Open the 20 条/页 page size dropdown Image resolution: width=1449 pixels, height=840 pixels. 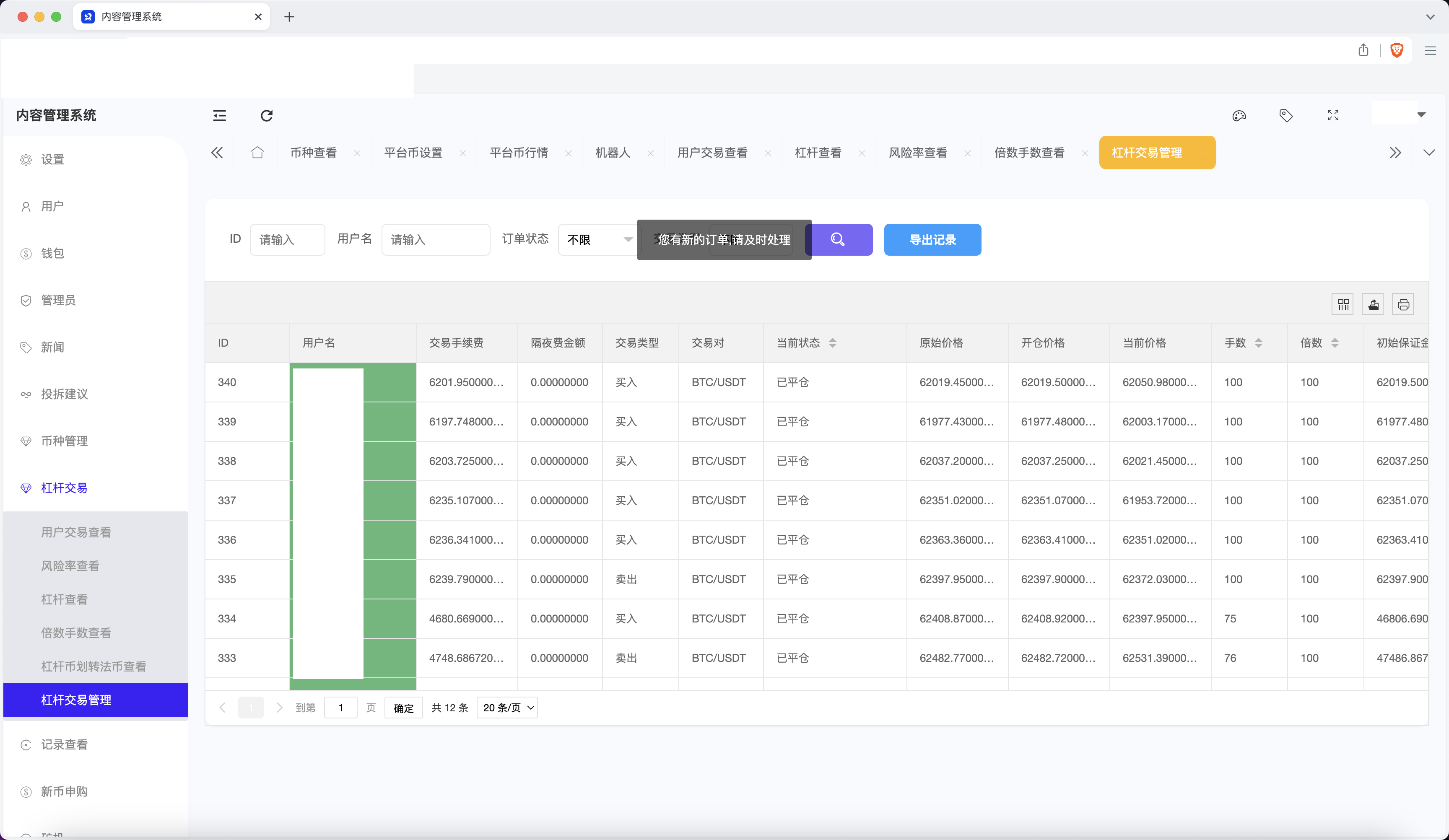pyautogui.click(x=506, y=708)
